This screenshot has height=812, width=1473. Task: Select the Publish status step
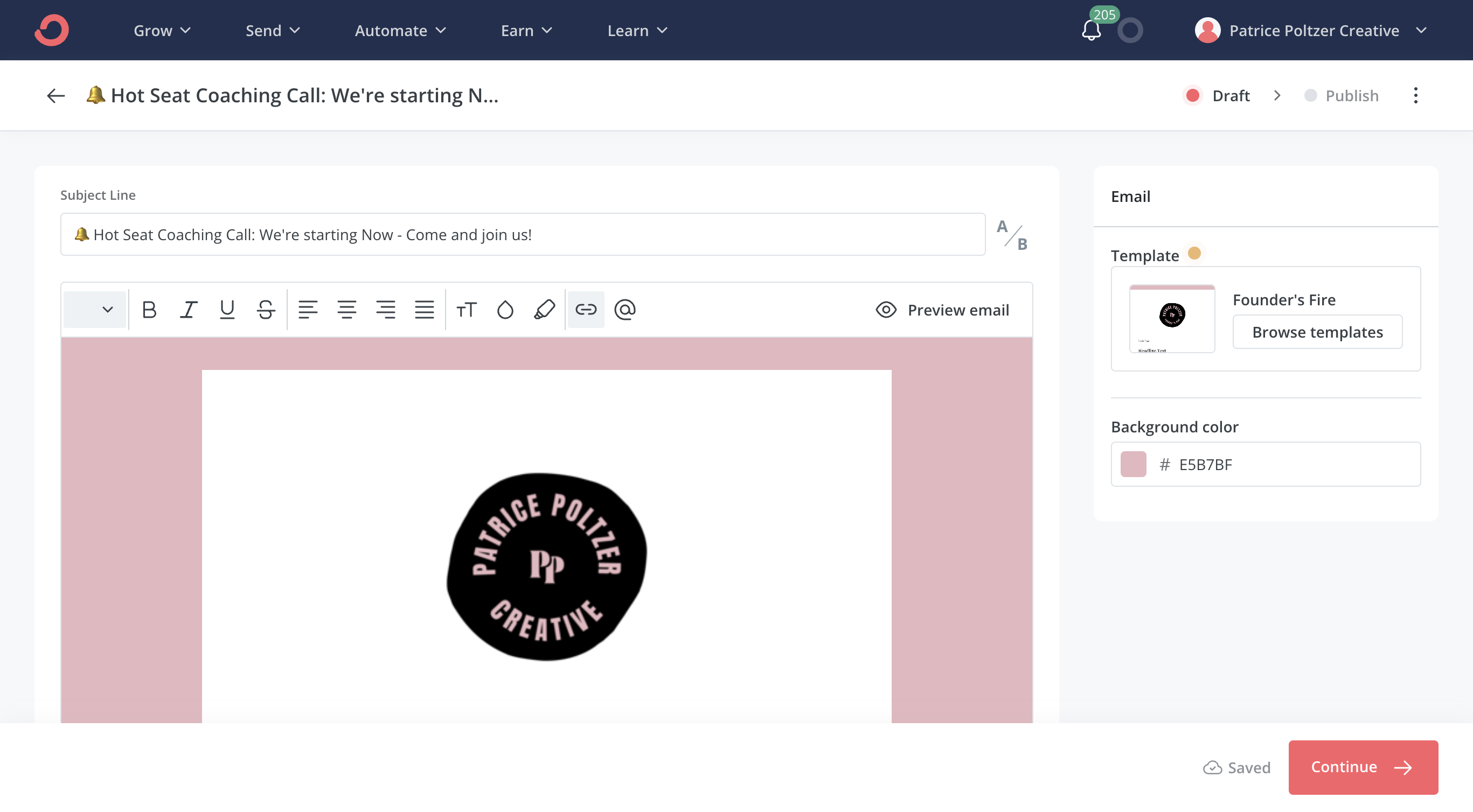[1342, 95]
